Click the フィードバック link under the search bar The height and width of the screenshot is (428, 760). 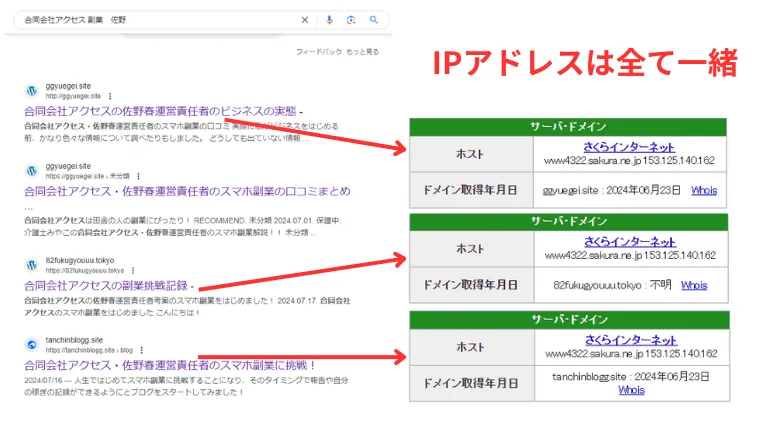(318, 51)
